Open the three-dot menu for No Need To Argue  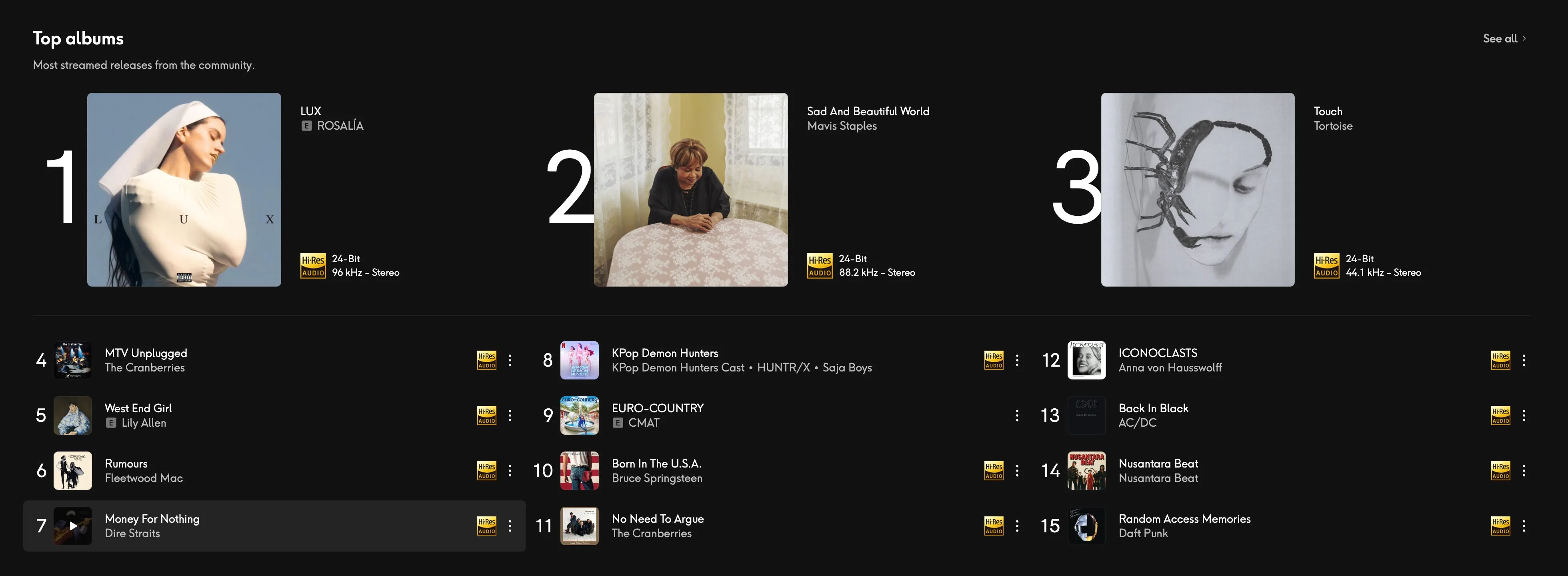tap(1017, 526)
